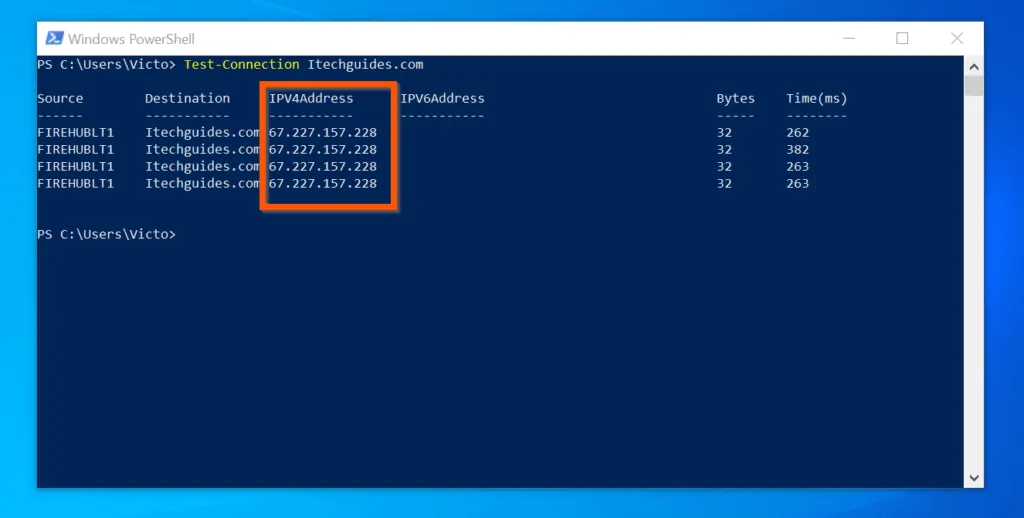
Task: Click the Windows PowerShell window title
Action: click(x=131, y=39)
